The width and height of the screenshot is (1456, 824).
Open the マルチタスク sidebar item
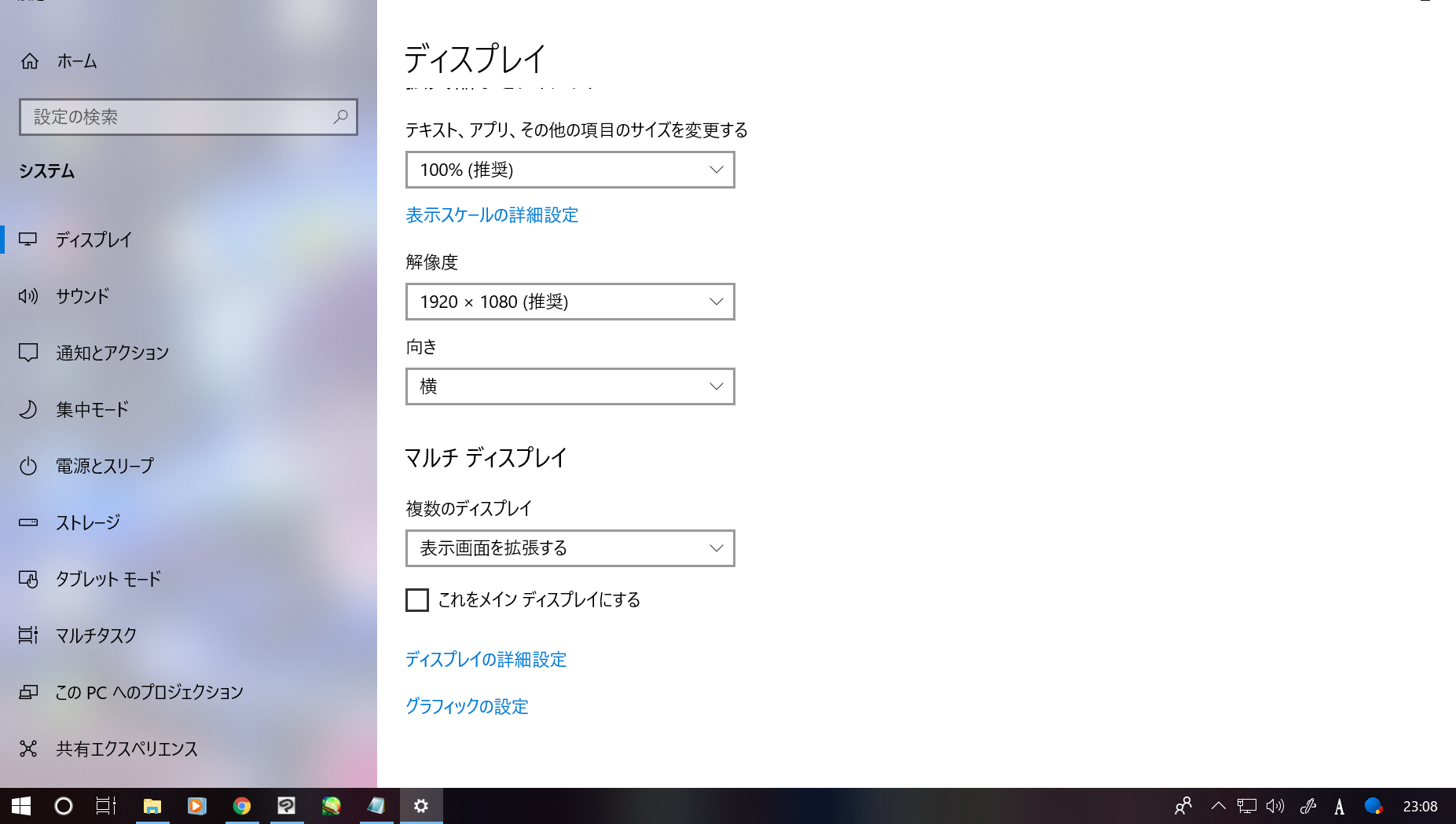coord(189,635)
